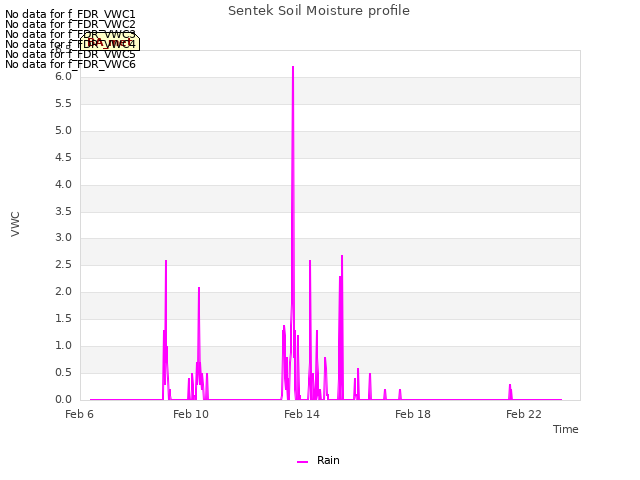Click the 1.0 y-axis tick label
Image resolution: width=640 pixels, height=480 pixels.
(63, 345)
